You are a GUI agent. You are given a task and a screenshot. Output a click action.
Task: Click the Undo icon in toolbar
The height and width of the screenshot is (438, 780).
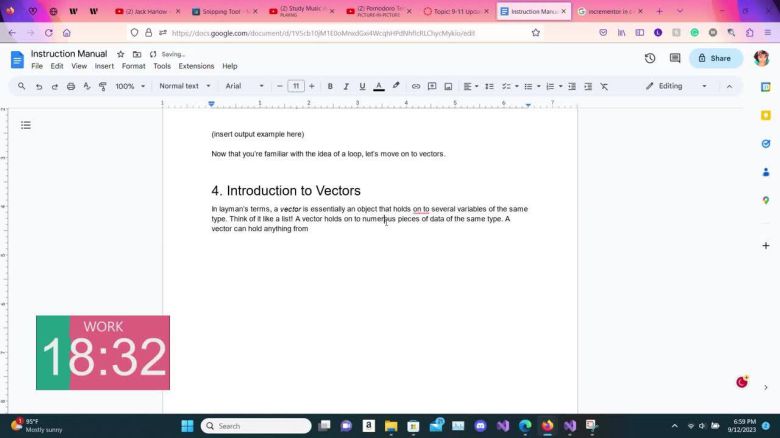pos(39,86)
